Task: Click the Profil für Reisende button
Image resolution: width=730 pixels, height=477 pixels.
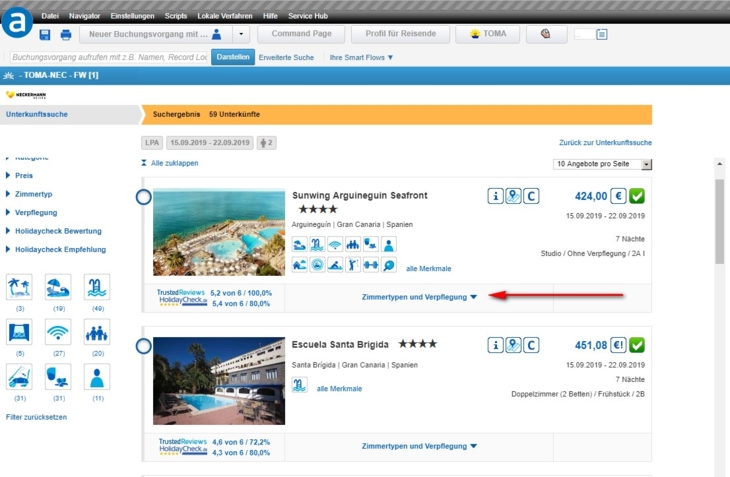Action: (400, 34)
